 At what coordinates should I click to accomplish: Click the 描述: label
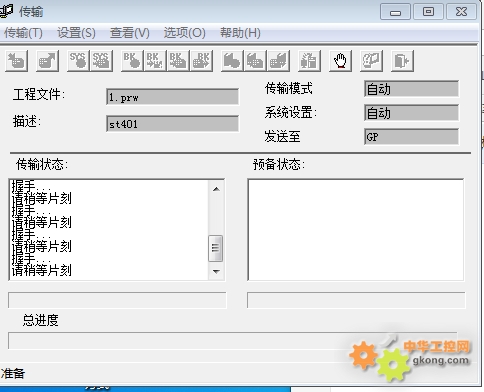click(27, 121)
